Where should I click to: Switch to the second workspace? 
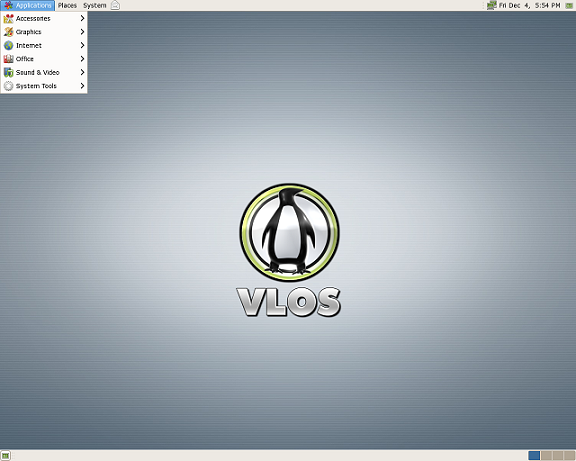pyautogui.click(x=546, y=455)
